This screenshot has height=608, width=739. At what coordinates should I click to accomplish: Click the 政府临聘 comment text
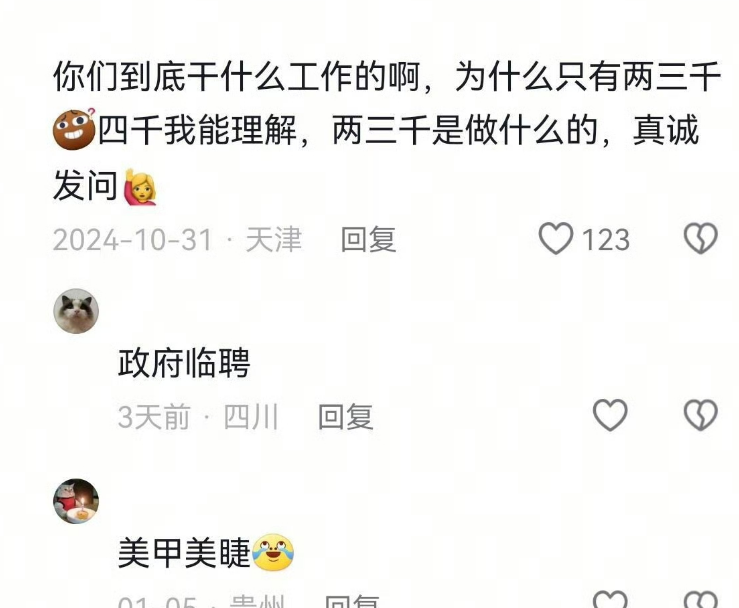pos(184,363)
